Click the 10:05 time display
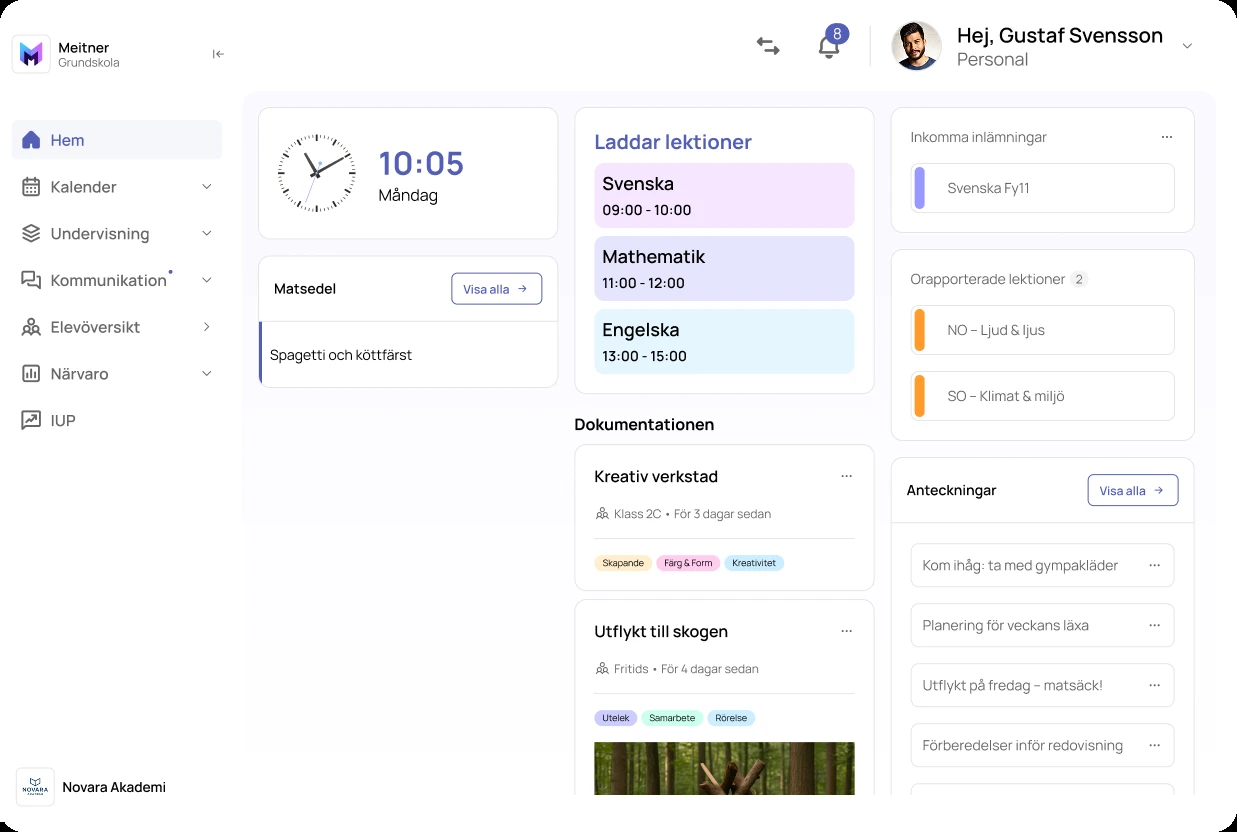 click(421, 163)
